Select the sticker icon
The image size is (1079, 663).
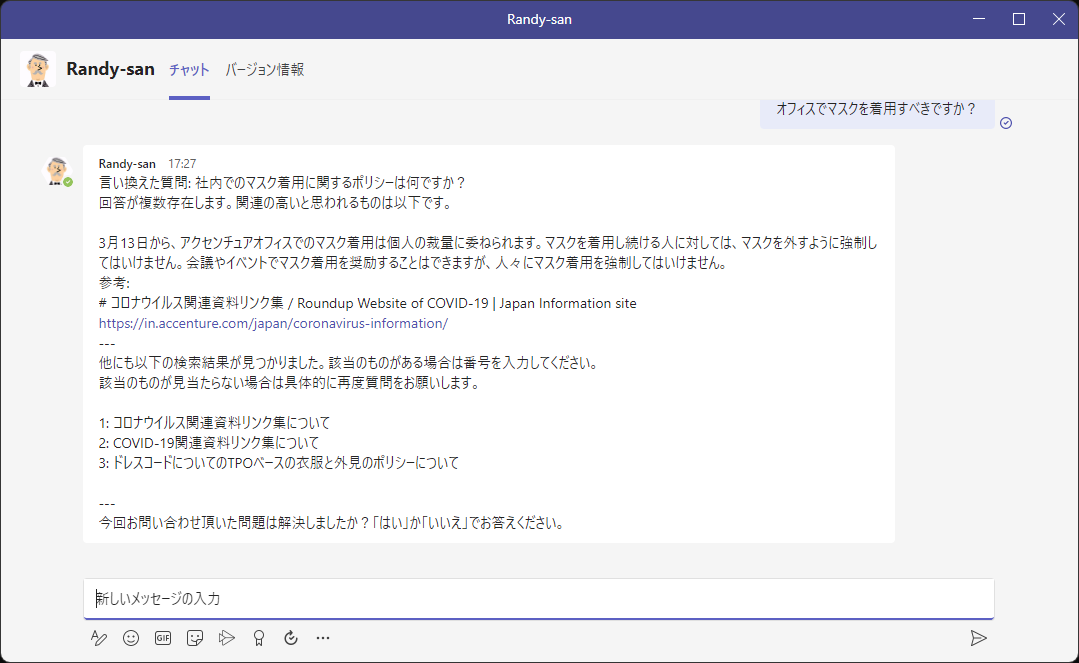[x=195, y=637]
